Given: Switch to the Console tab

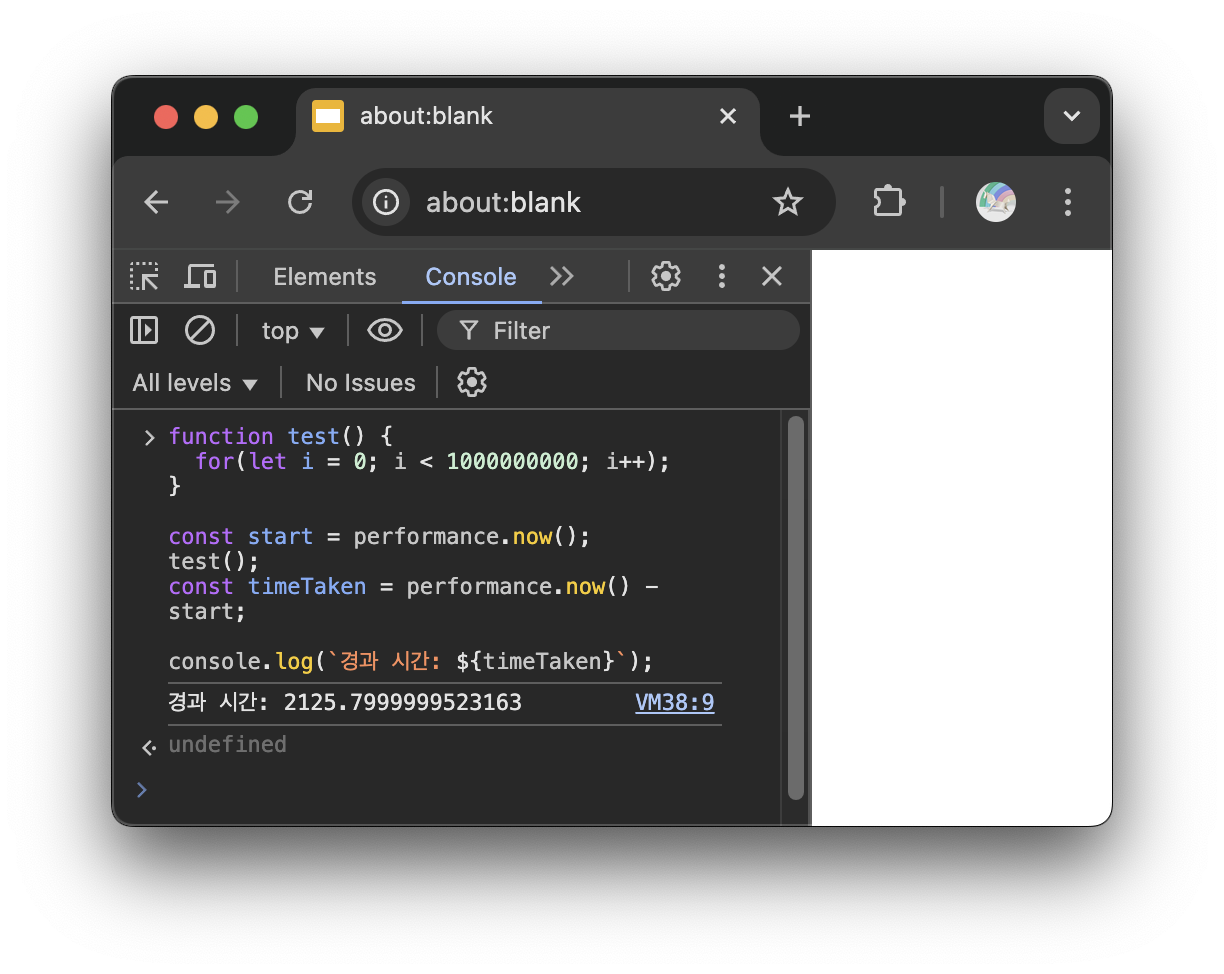Looking at the screenshot, I should click(x=471, y=277).
